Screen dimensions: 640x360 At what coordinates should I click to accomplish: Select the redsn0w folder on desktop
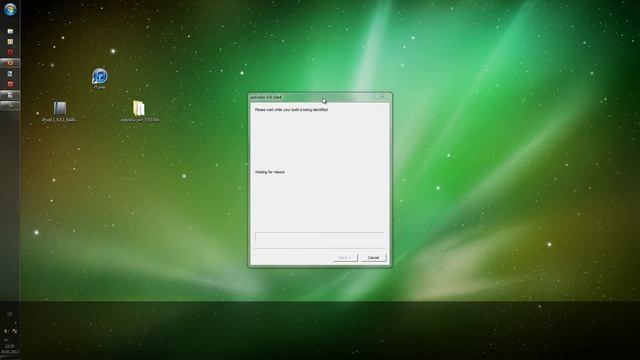click(140, 111)
